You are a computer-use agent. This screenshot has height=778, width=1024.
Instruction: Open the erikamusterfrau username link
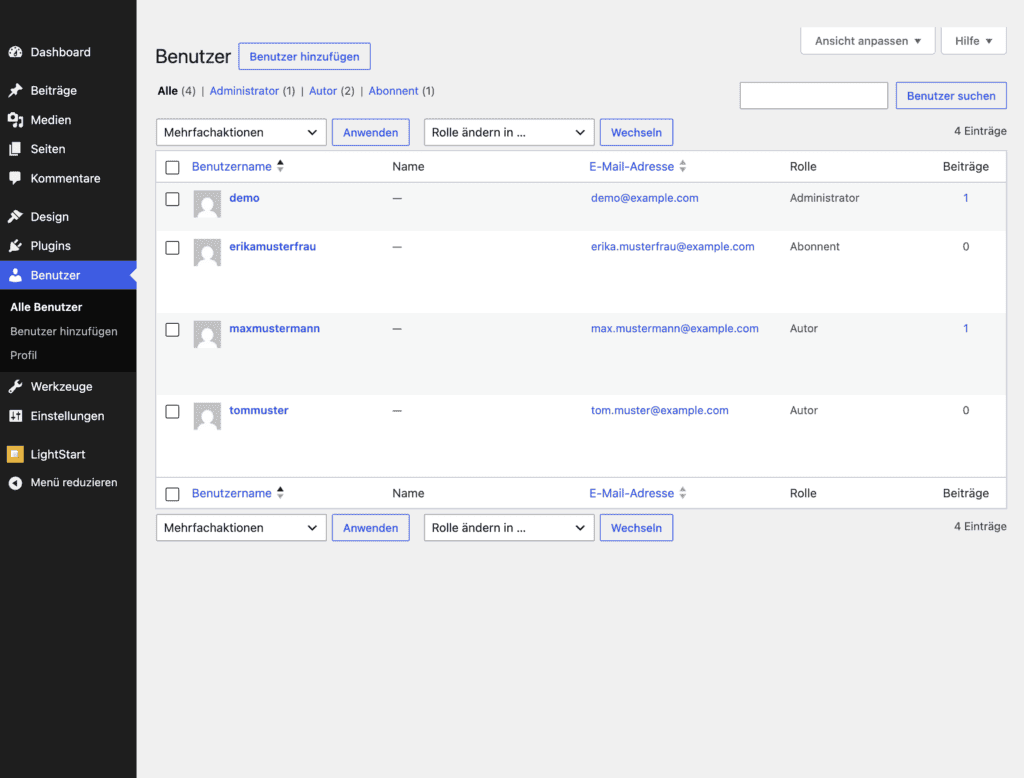[x=272, y=246]
